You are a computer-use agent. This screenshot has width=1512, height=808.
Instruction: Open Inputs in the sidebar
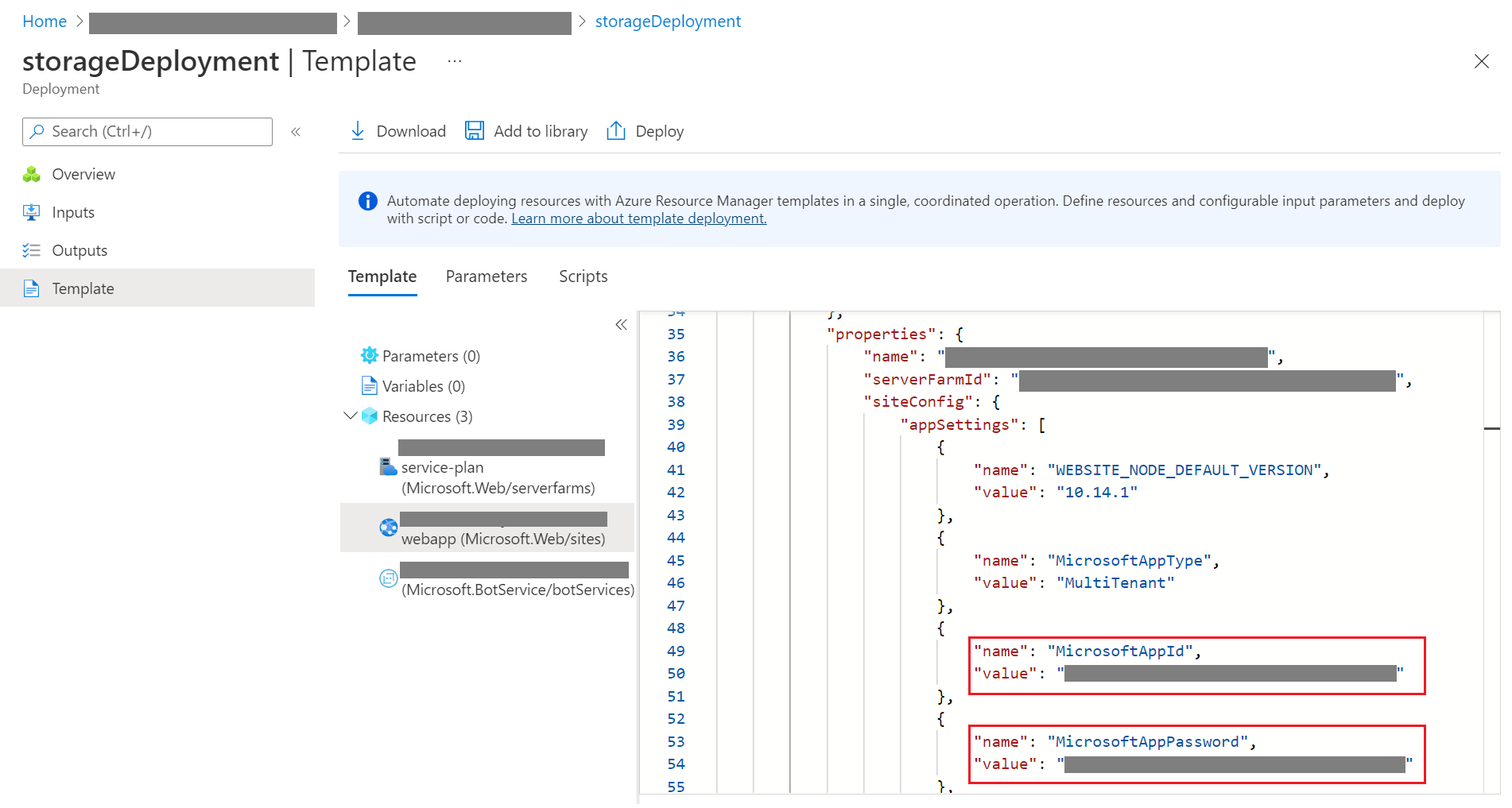tap(157, 212)
